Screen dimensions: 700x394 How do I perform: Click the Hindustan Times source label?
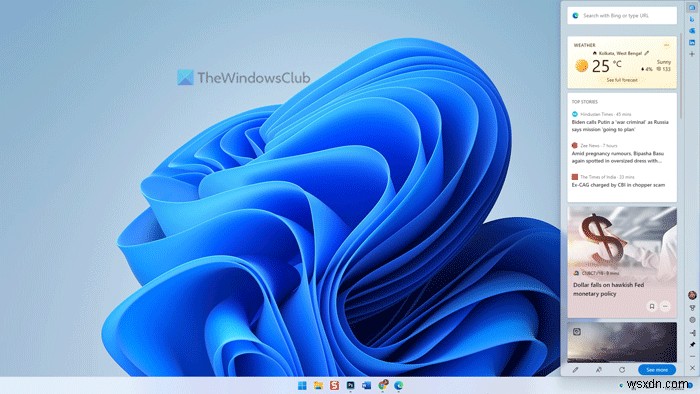[x=596, y=114]
